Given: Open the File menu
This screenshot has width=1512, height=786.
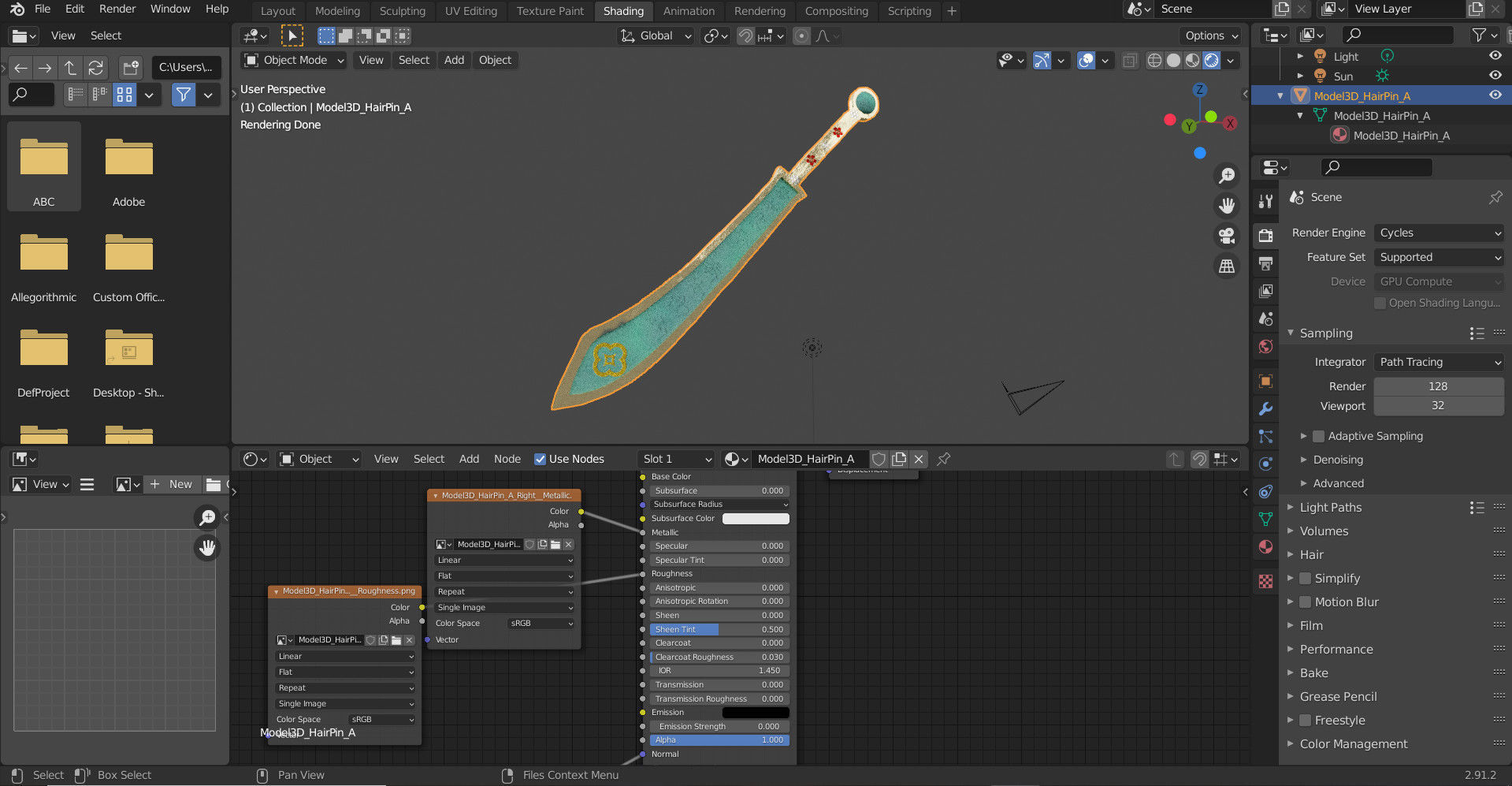Looking at the screenshot, I should point(43,9).
